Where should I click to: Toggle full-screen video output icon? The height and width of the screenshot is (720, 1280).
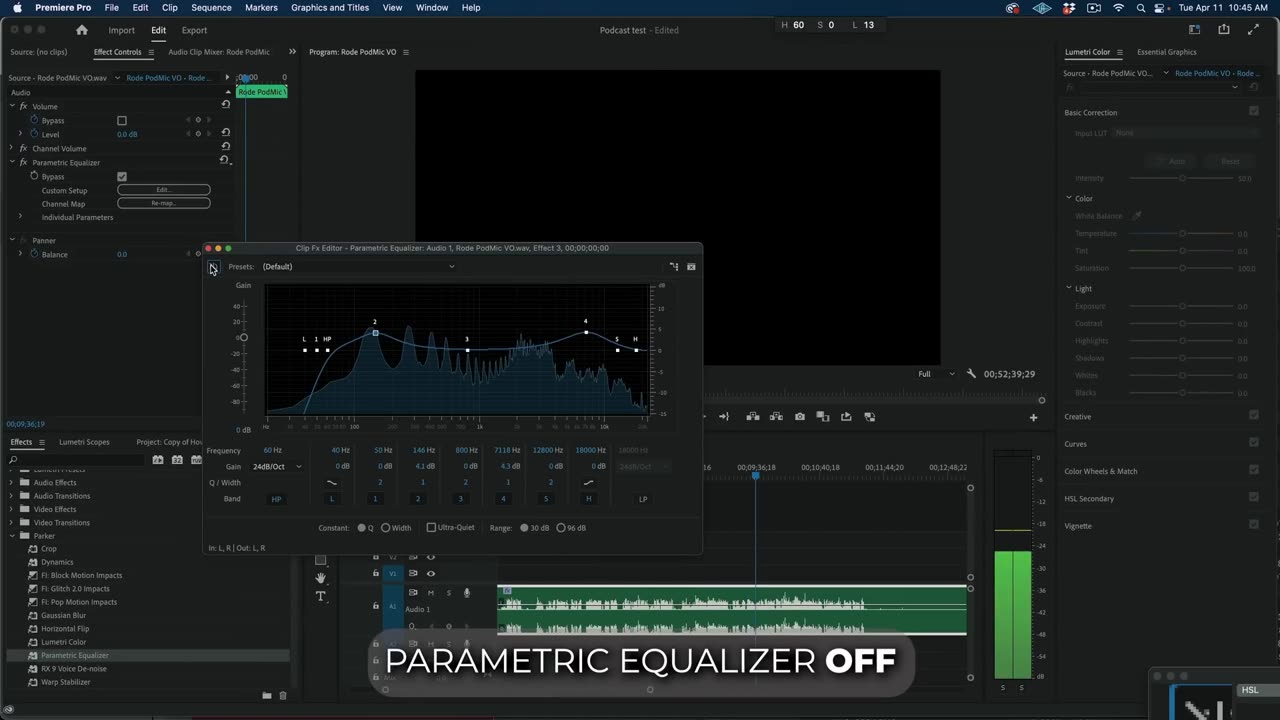(x=1254, y=30)
